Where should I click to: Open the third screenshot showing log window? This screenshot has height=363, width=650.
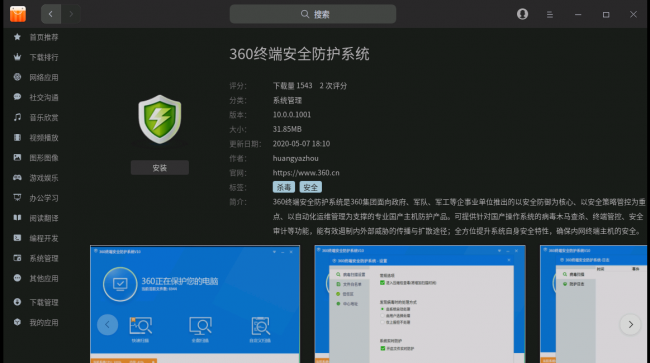coord(594,304)
